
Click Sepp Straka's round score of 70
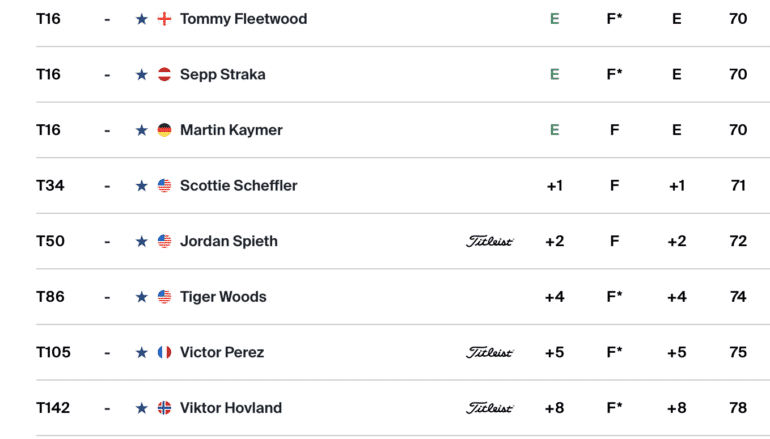click(x=738, y=75)
